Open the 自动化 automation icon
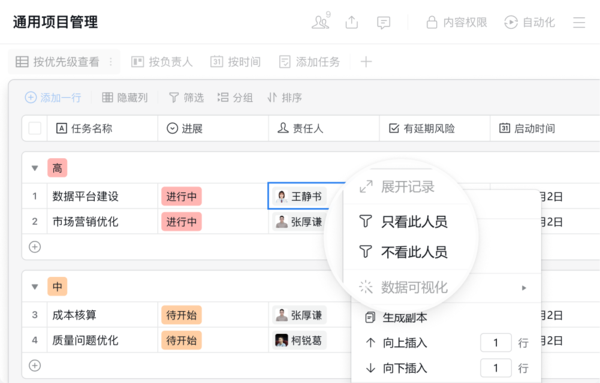This screenshot has height=383, width=600. 529,22
